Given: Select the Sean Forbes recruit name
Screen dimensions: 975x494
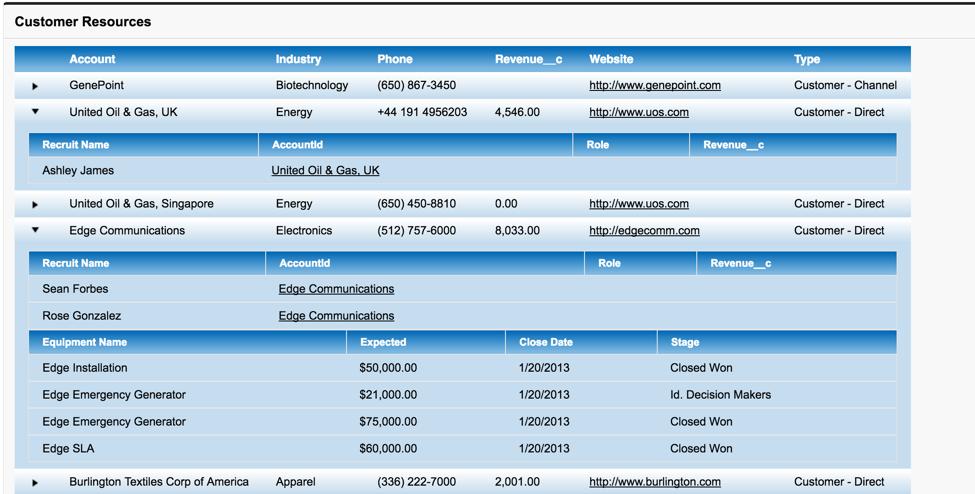Looking at the screenshot, I should 75,289.
